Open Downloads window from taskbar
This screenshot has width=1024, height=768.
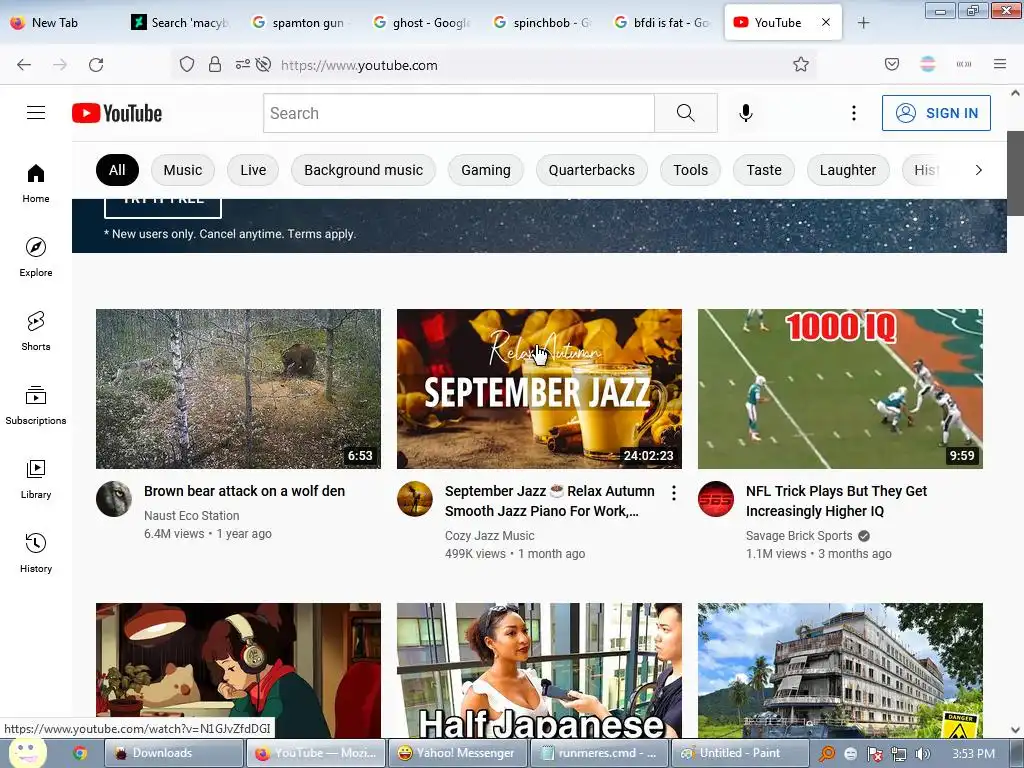click(174, 753)
